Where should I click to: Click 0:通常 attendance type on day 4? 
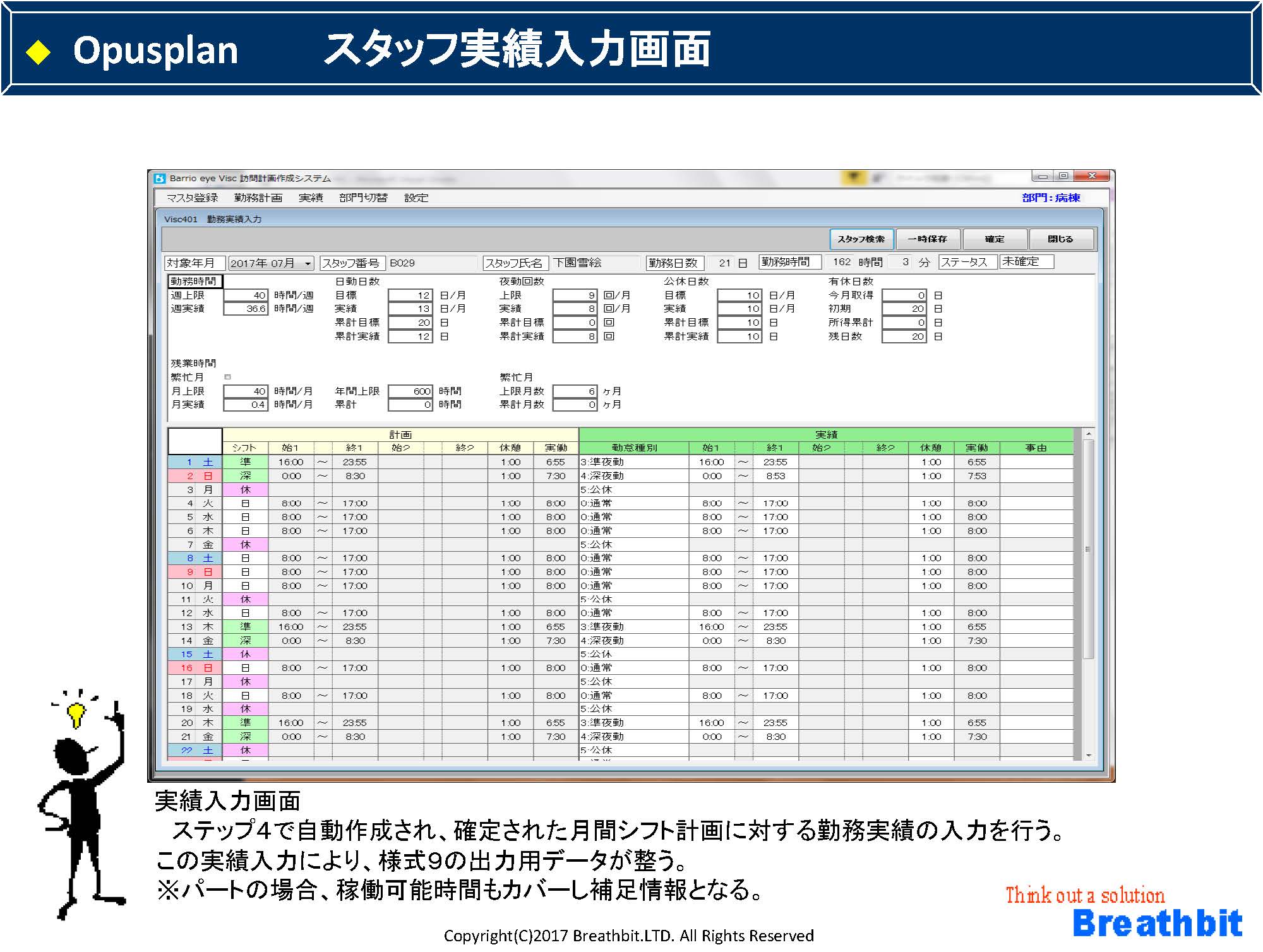coord(634,504)
